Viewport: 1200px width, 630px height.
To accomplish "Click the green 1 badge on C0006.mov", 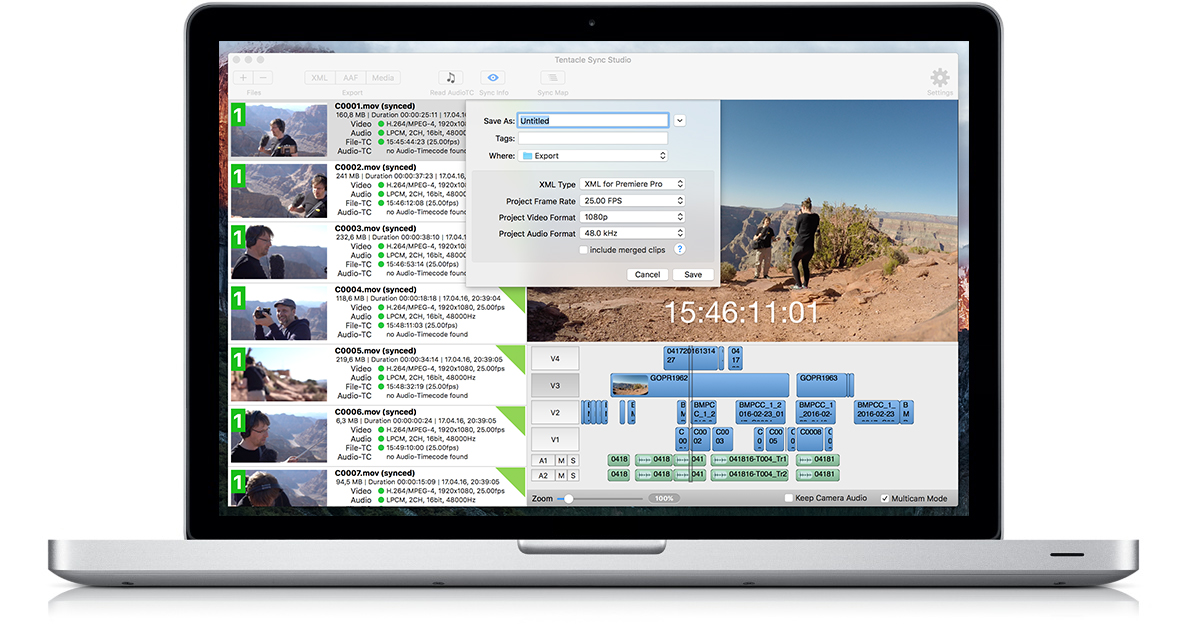I will 238,420.
